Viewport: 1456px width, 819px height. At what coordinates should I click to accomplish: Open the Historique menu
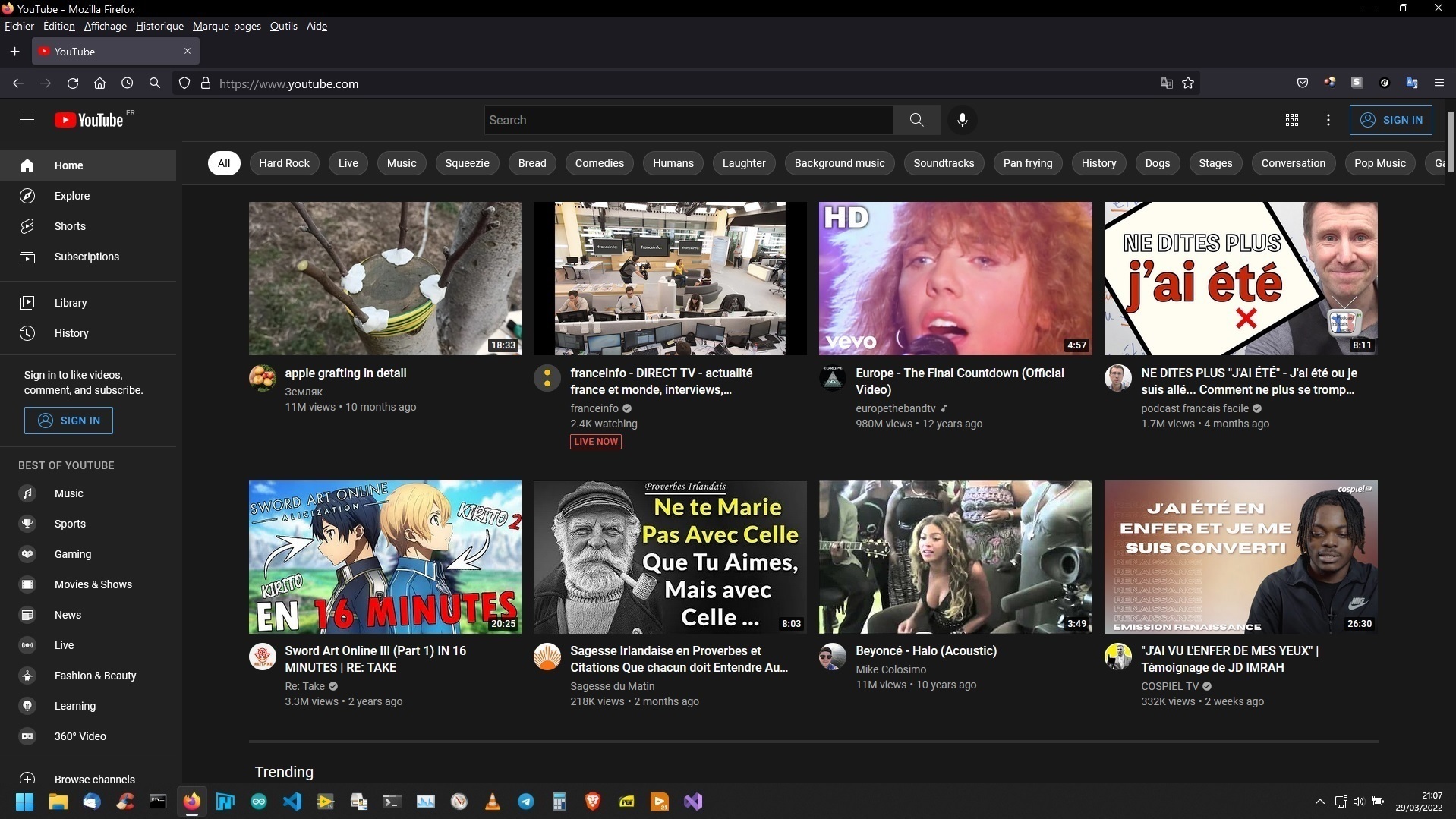pos(159,26)
